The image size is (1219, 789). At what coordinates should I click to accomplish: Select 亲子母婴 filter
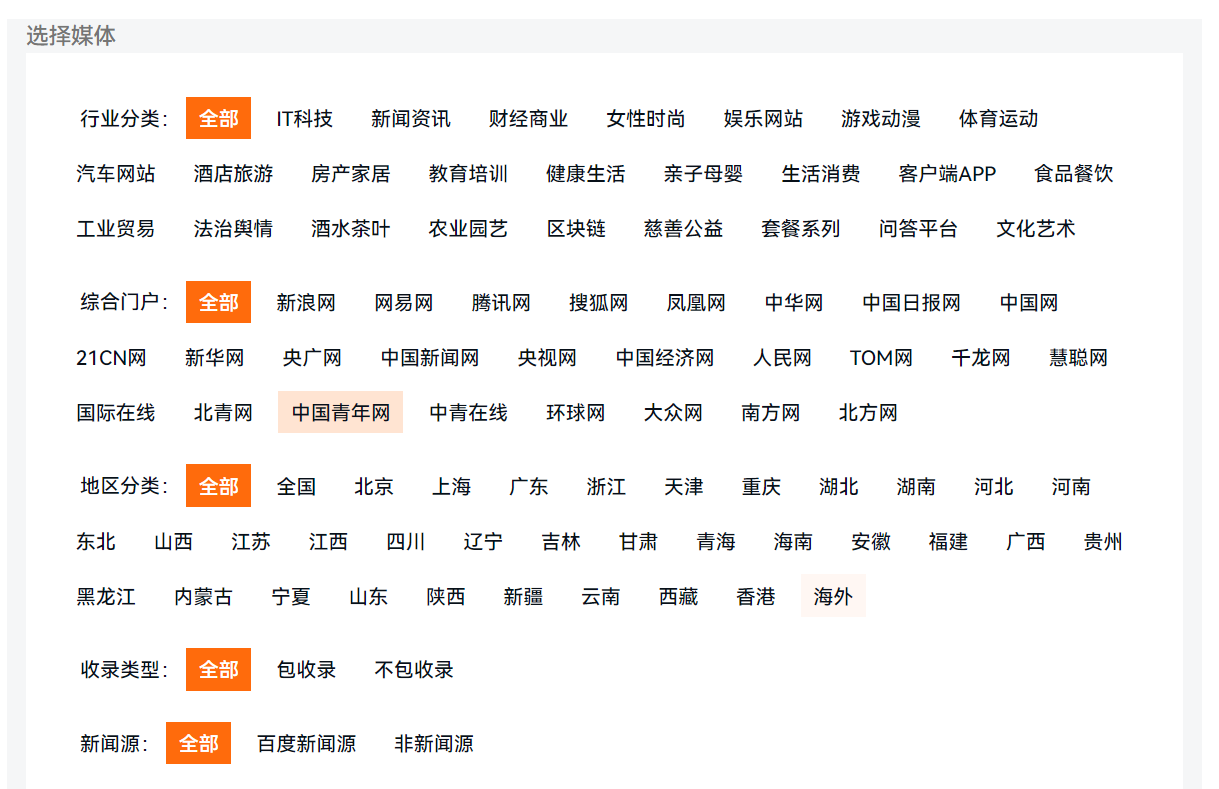pyautogui.click(x=703, y=173)
